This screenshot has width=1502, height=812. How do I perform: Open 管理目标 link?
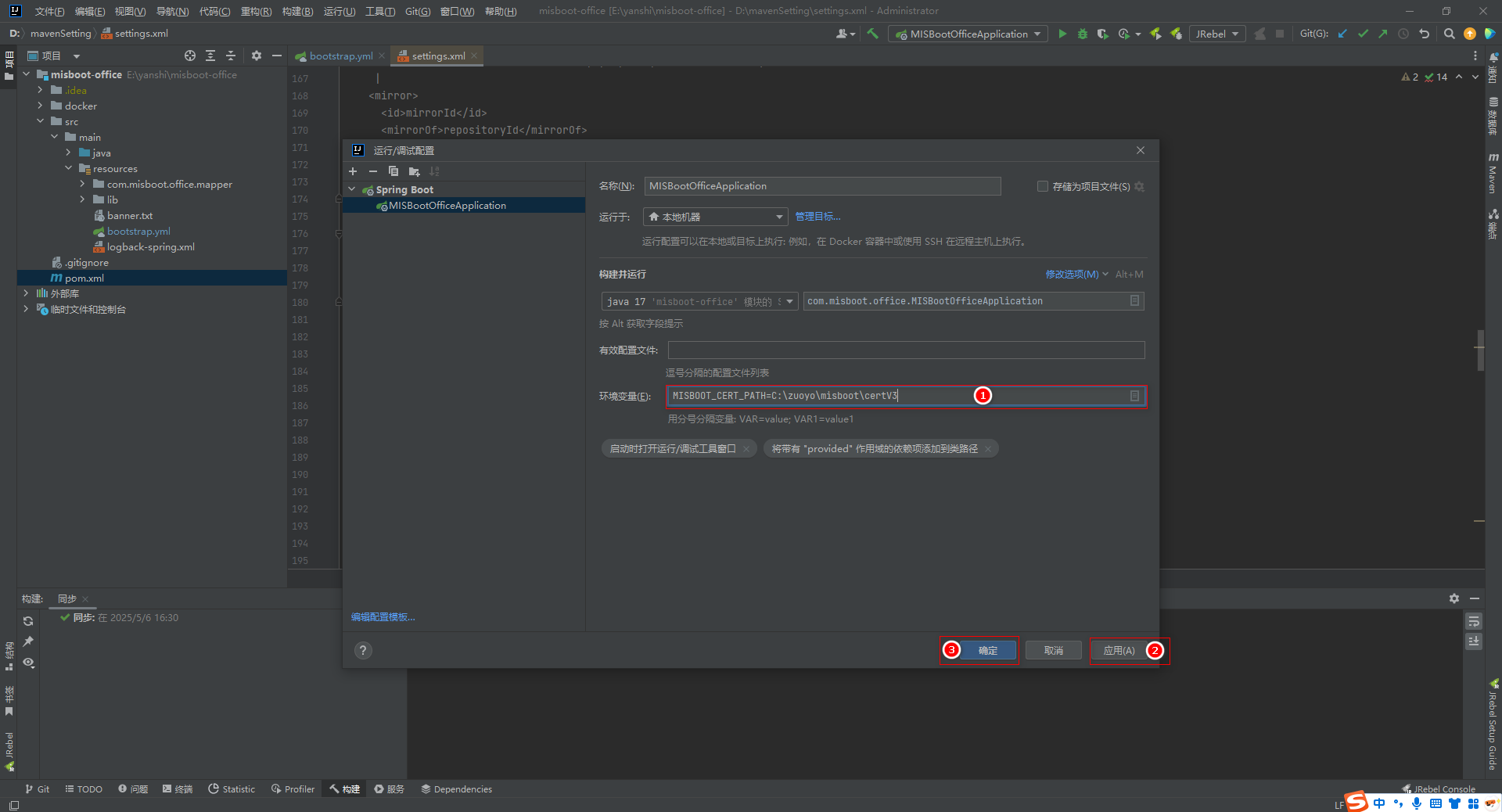[x=817, y=217]
